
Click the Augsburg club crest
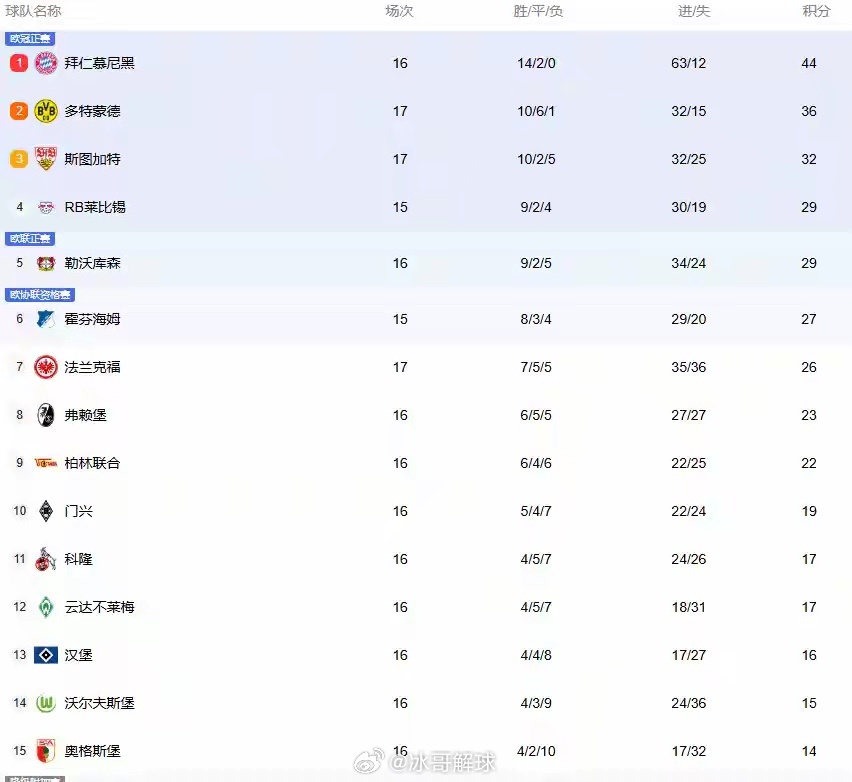pos(45,750)
